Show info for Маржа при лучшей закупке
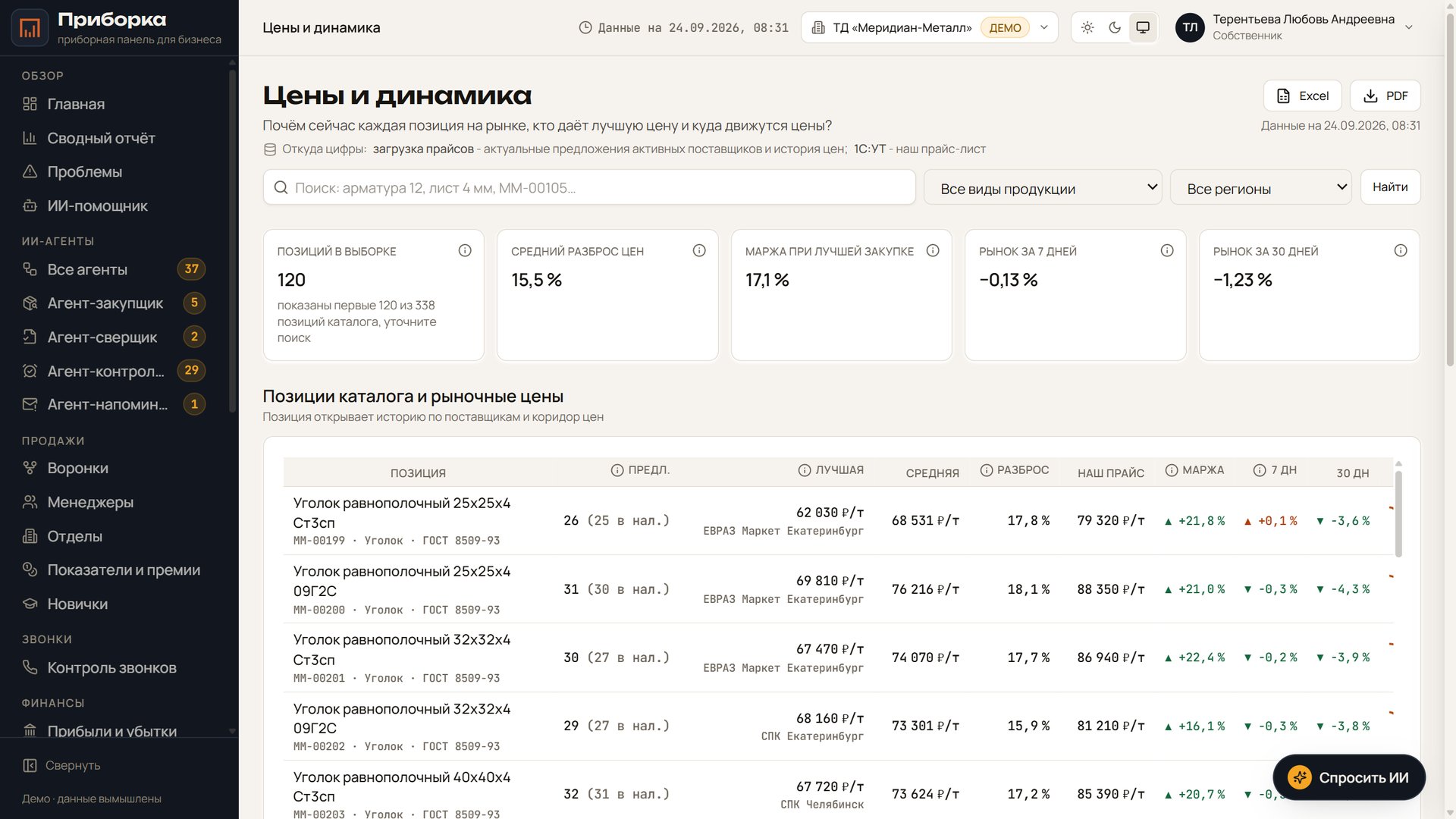The height and width of the screenshot is (819, 1456). (x=933, y=250)
